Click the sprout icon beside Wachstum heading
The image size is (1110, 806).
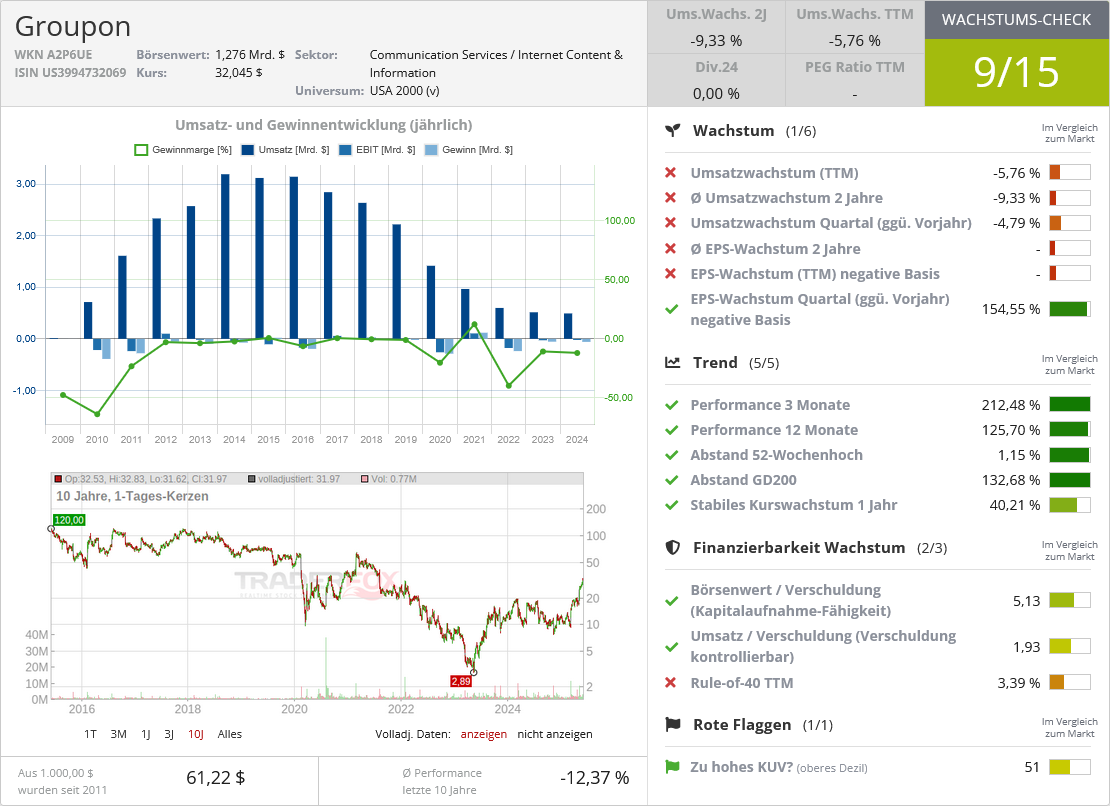click(673, 130)
